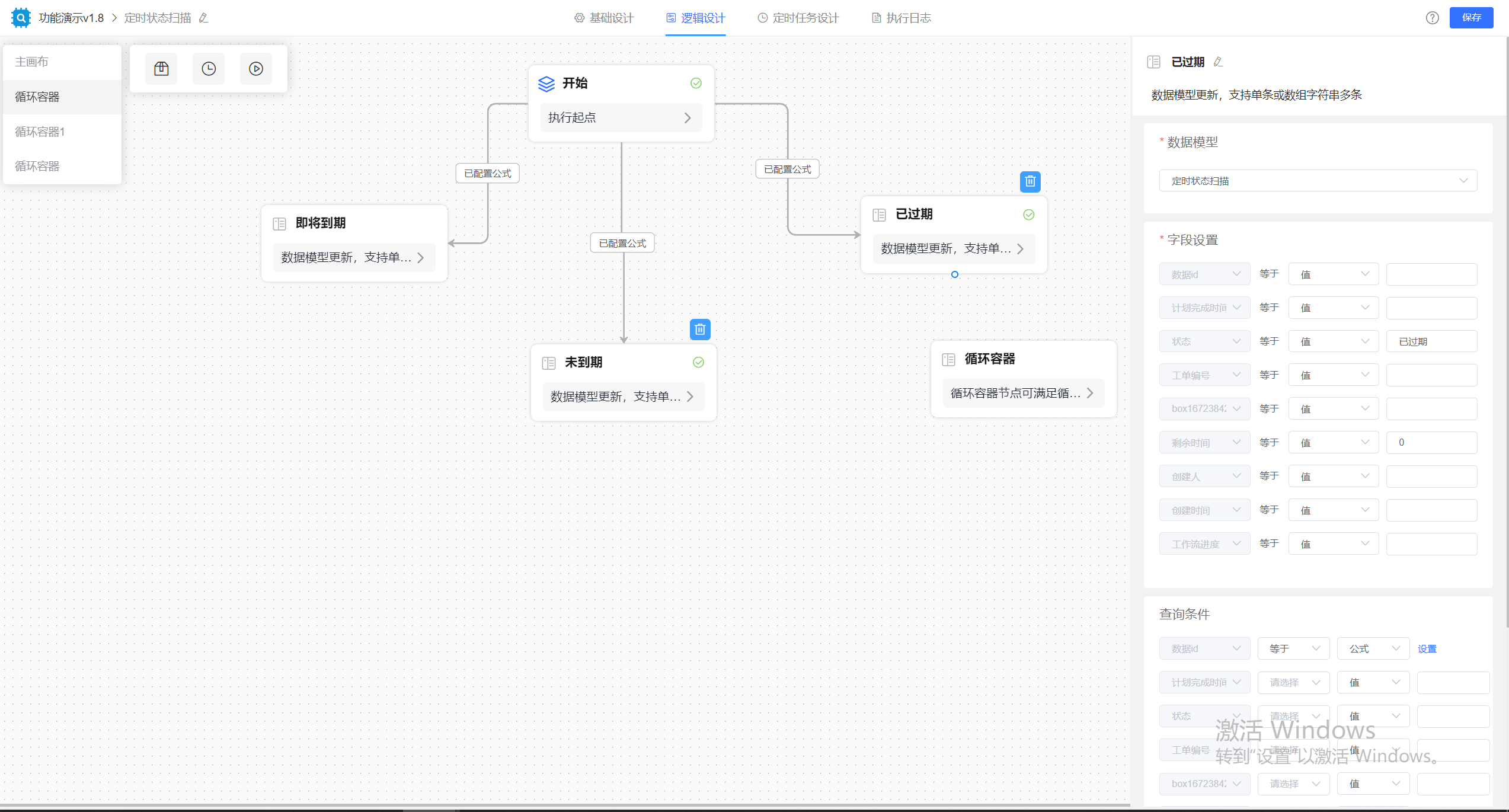Open 请选择 dropdown in 计划完成时间 query row
Screen dimensions: 1509x812
1293,682
